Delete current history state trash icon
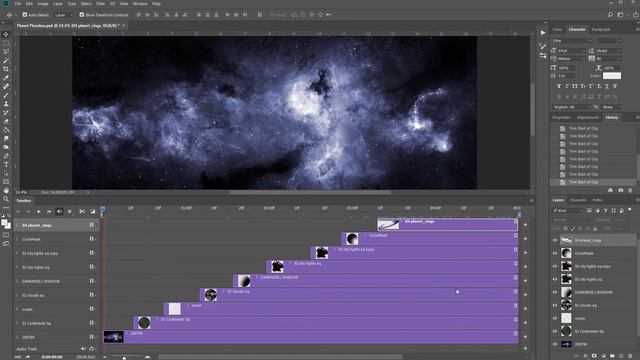 click(x=630, y=190)
